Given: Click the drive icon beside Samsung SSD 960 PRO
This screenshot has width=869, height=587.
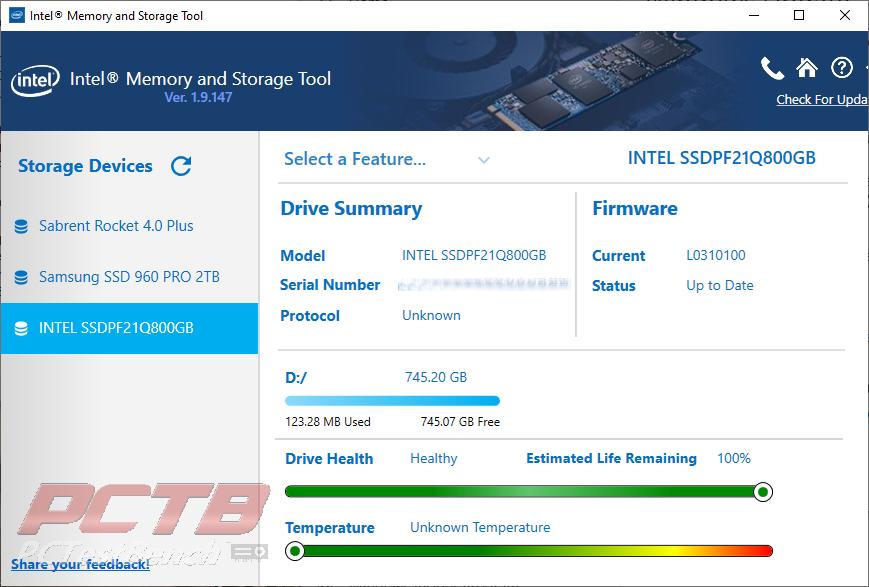Looking at the screenshot, I should [x=22, y=277].
